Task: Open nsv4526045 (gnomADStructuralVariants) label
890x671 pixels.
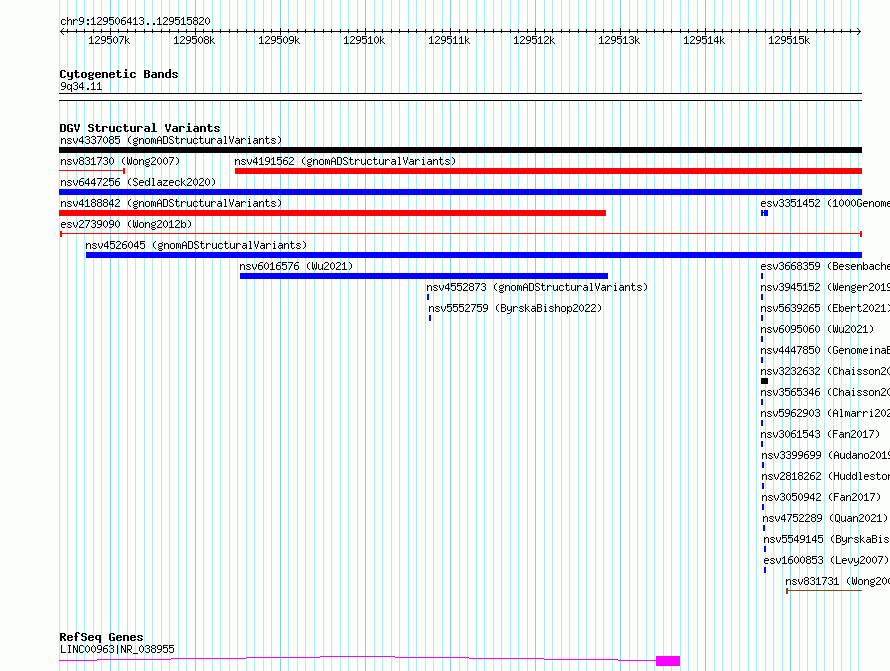Action: point(196,245)
